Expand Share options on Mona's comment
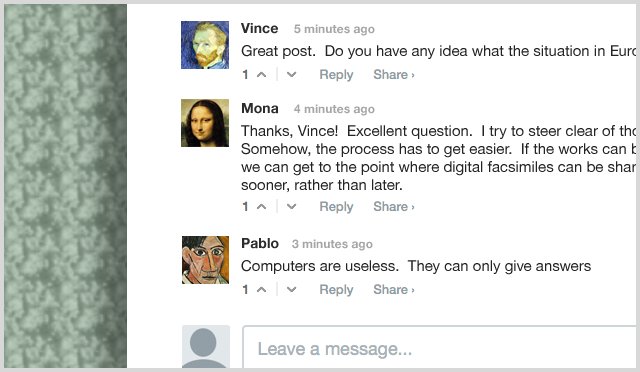640x372 pixels. 394,207
